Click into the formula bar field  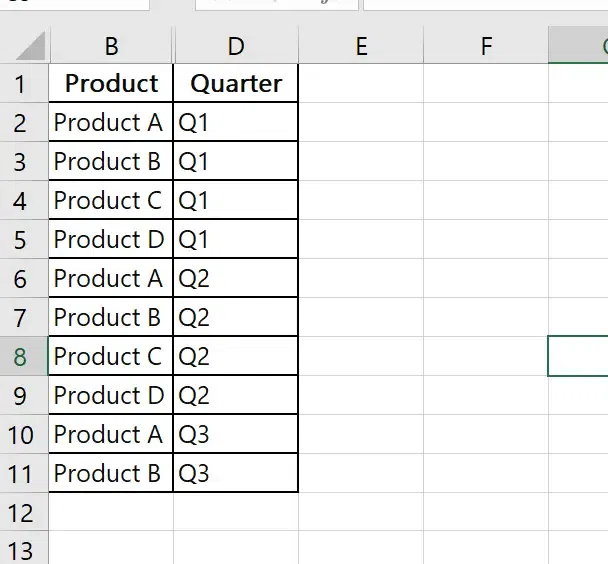point(480,4)
